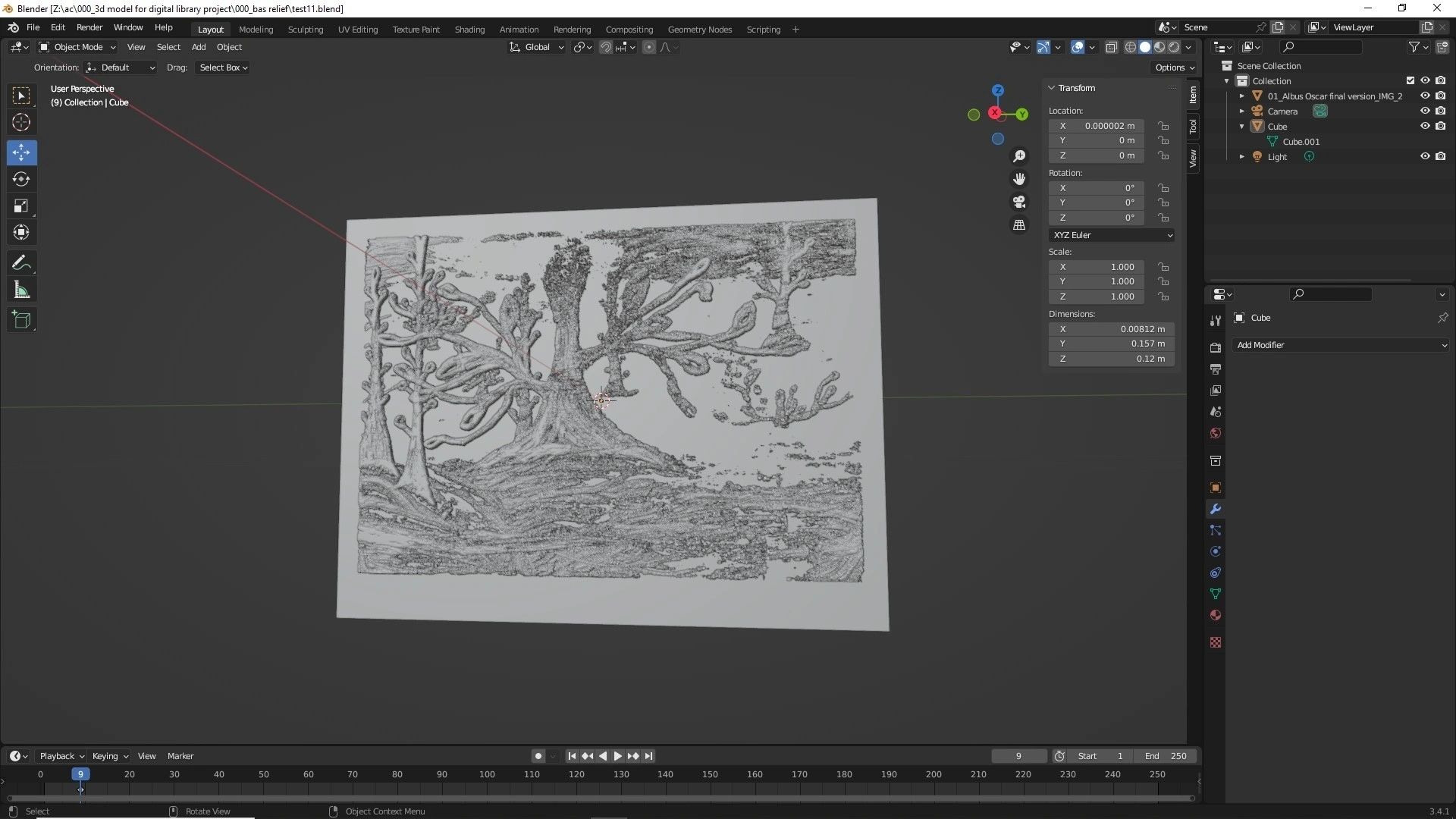
Task: Click the current frame field showing 9
Action: [1018, 756]
